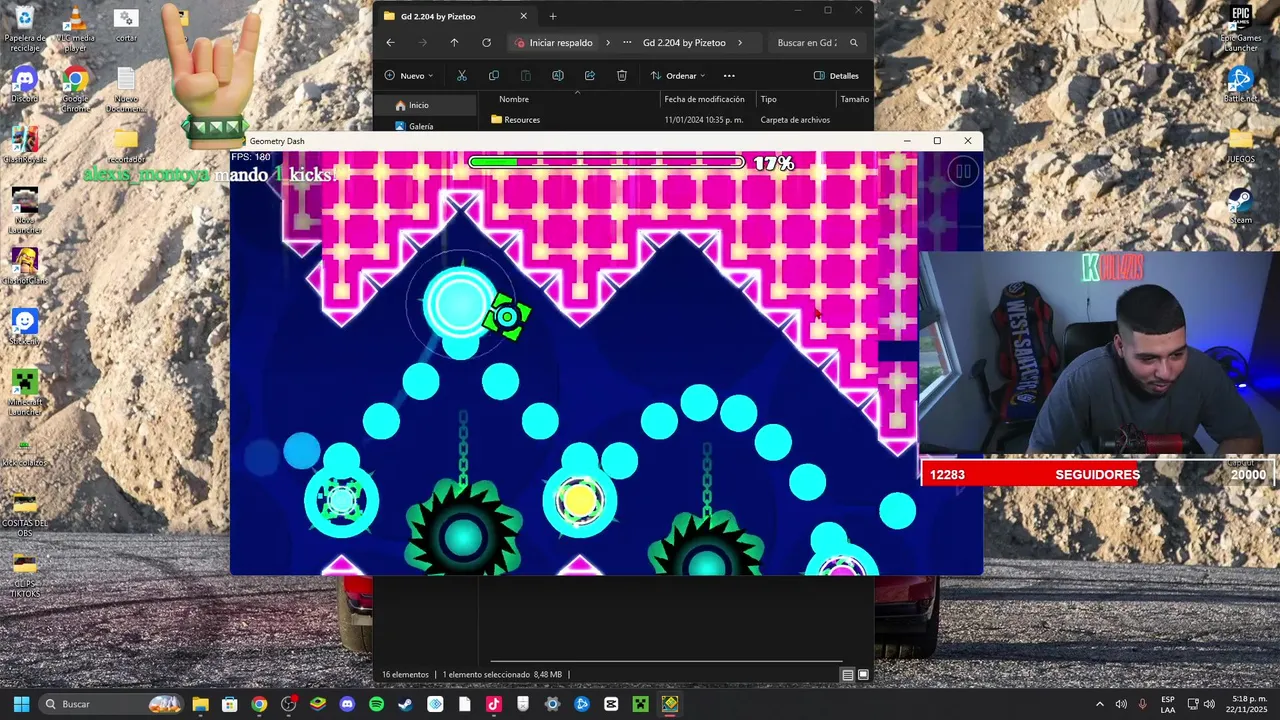Select the COSITAS DEL OBS folder
This screenshot has height=720, width=1280.
click(24, 514)
